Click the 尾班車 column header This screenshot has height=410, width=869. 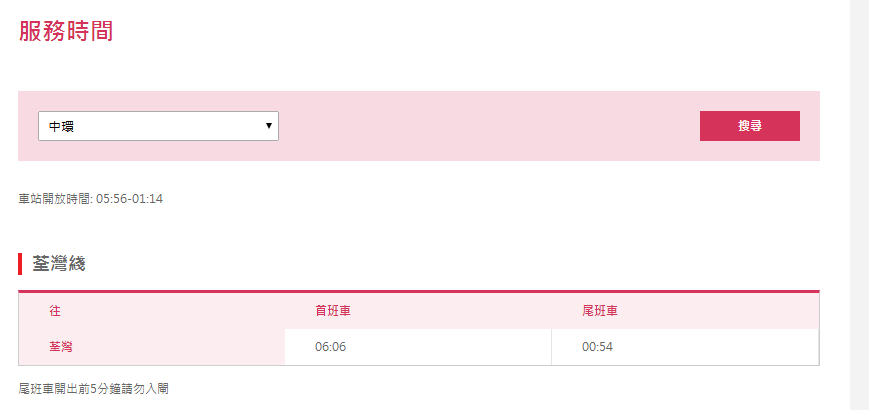pos(599,311)
